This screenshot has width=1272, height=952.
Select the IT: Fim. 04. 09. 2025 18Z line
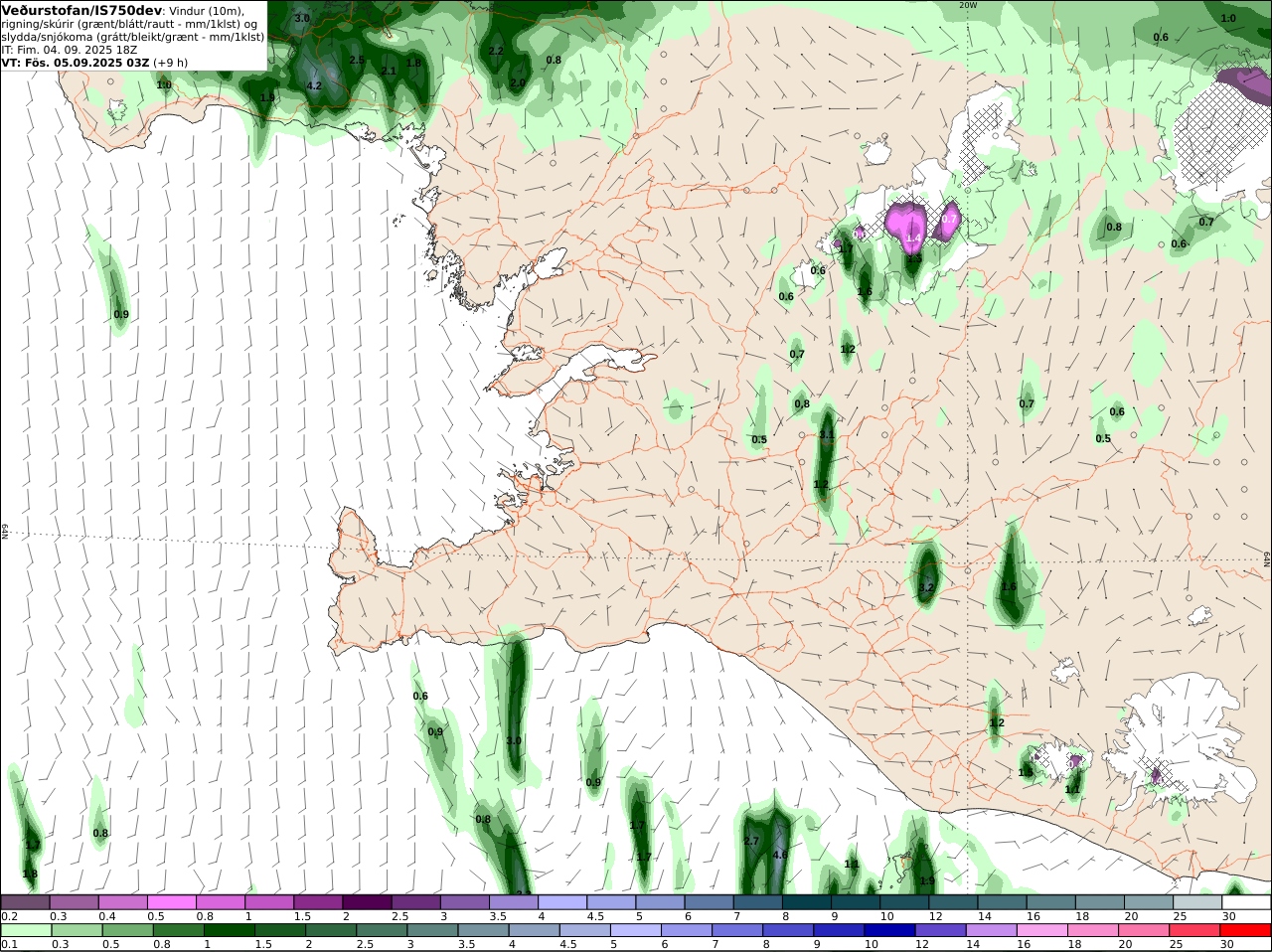pyautogui.click(x=70, y=49)
